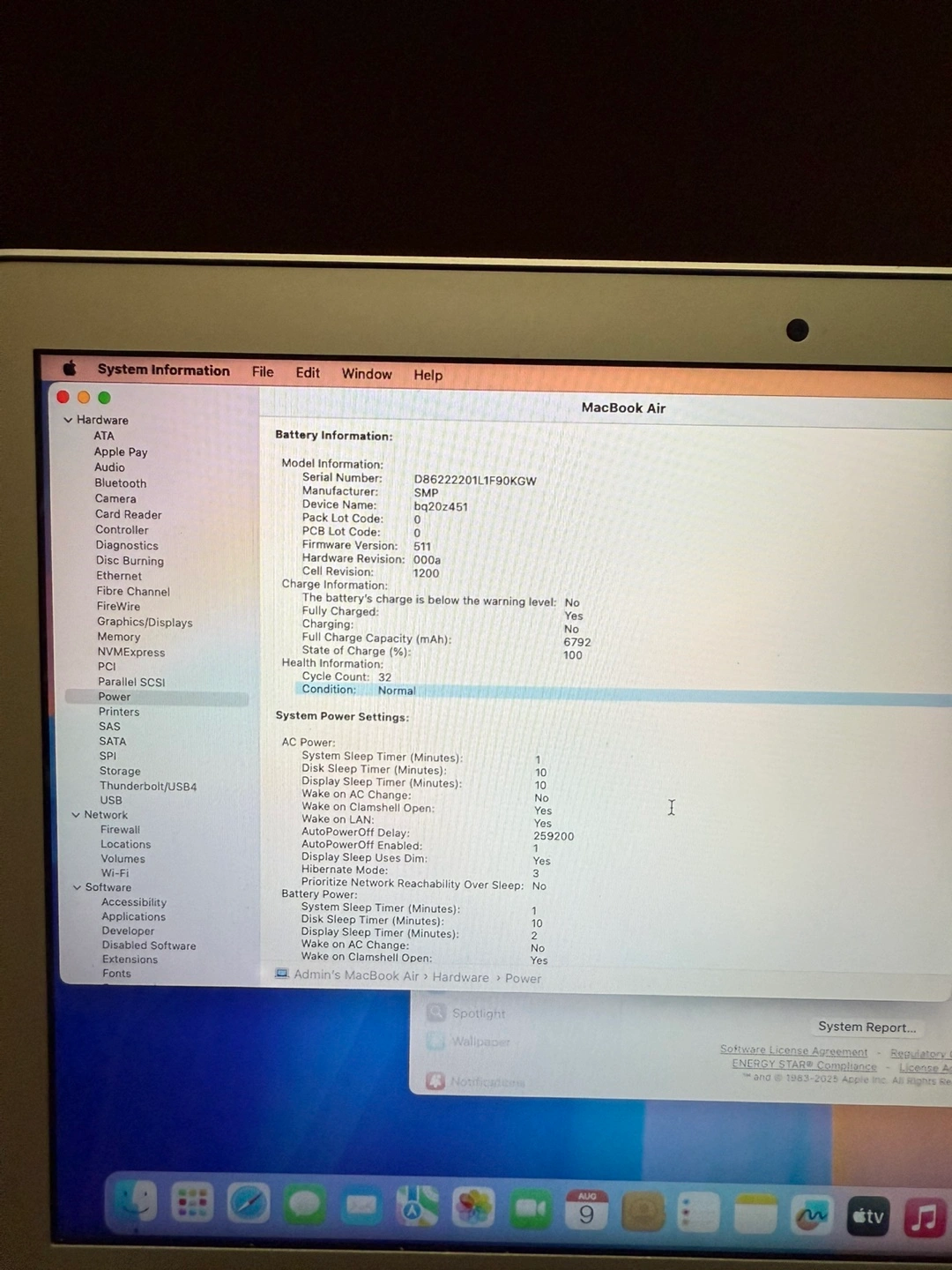Image resolution: width=952 pixels, height=1270 pixels.
Task: Select ATA in the sidebar
Action: point(104,436)
